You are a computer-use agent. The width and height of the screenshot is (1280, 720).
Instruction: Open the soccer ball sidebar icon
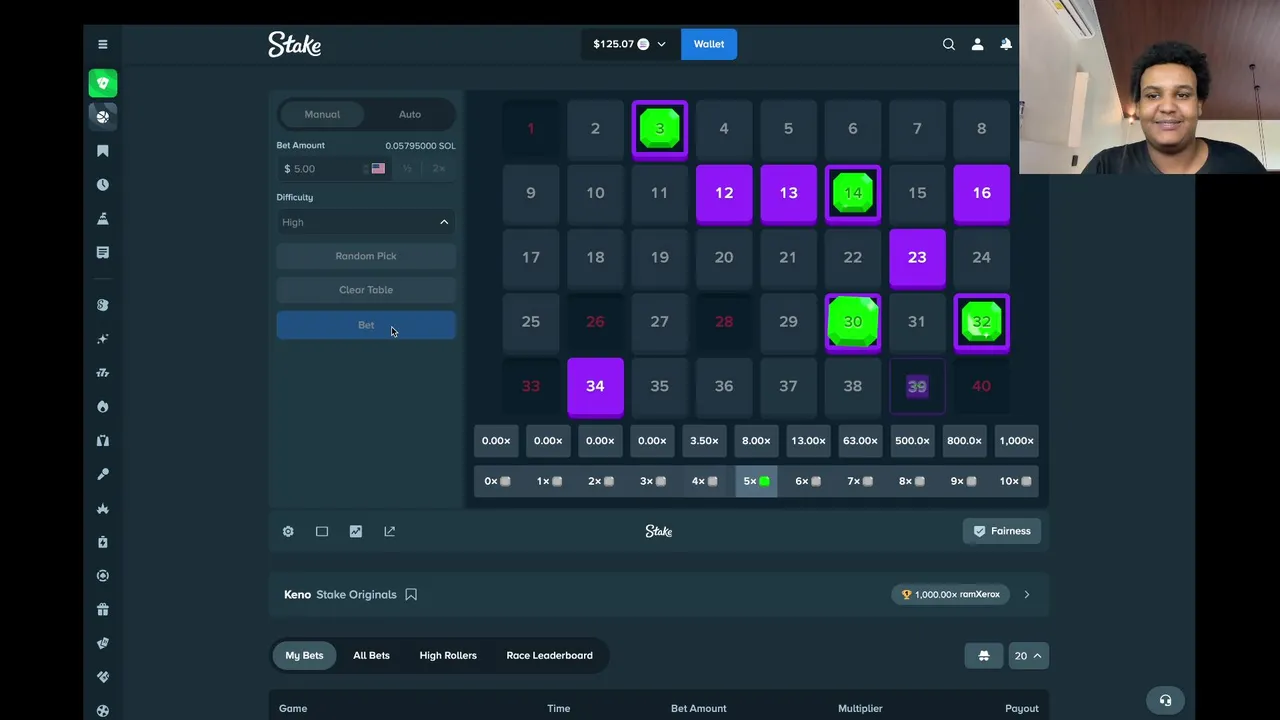click(102, 711)
